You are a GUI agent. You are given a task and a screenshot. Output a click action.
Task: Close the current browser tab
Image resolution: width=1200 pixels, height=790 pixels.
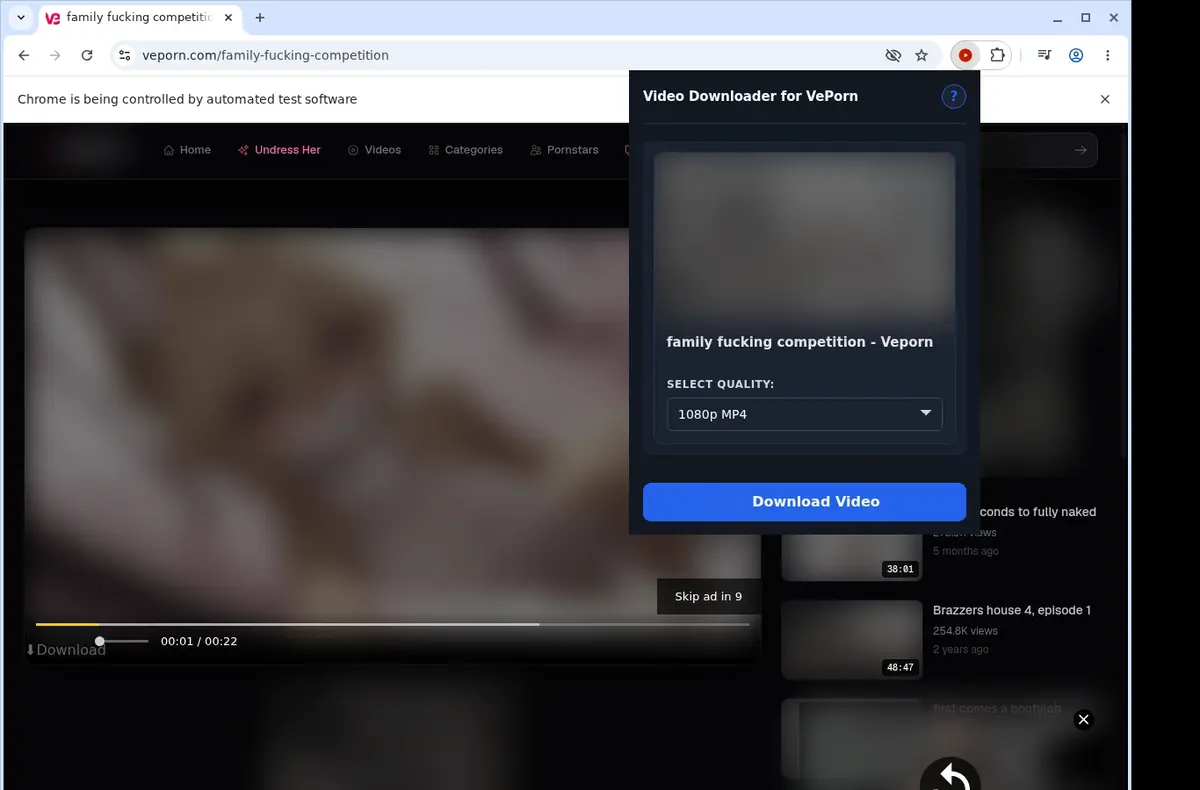(x=228, y=18)
